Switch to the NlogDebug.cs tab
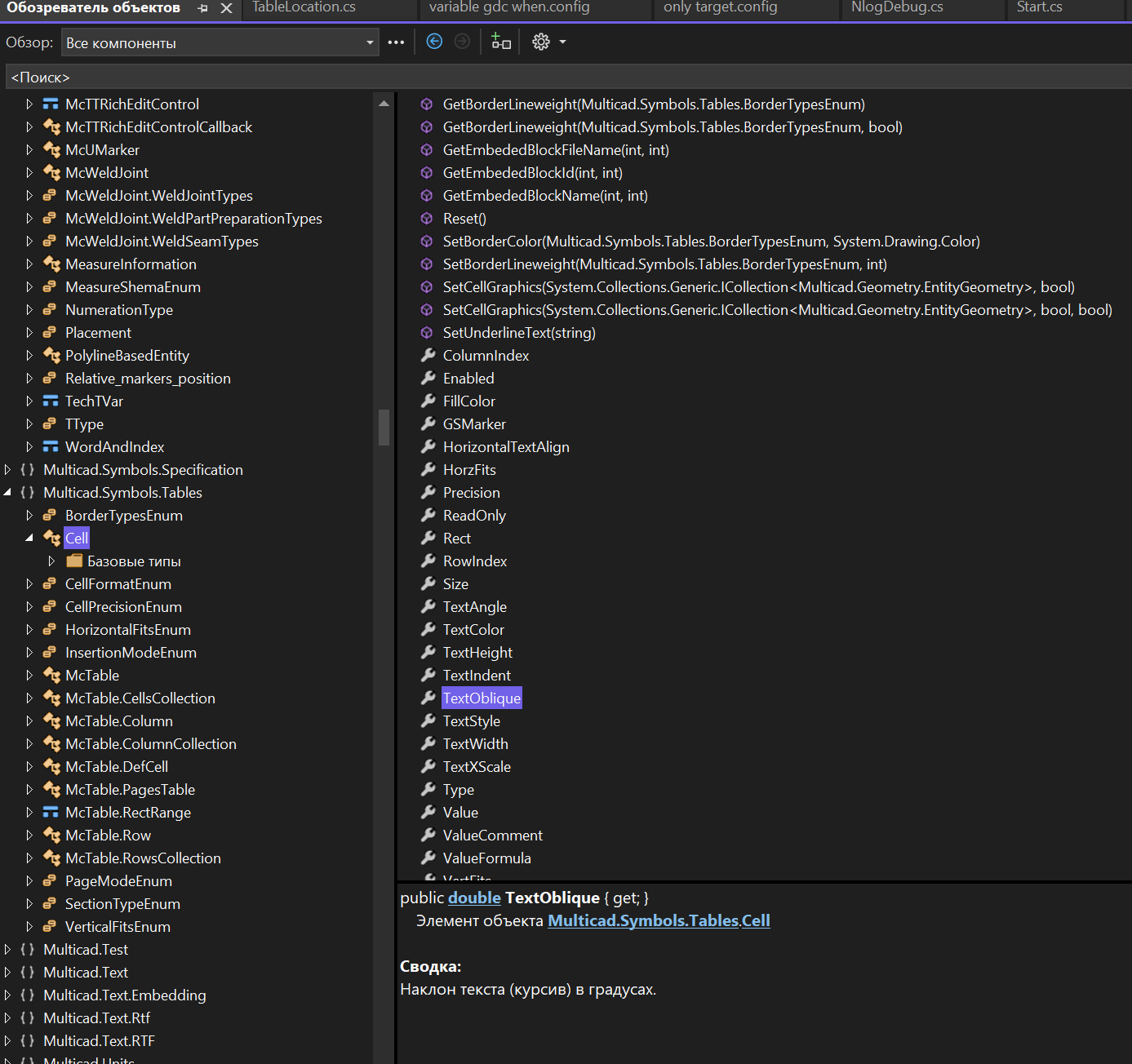Screen dimensions: 1132x1064 (x=896, y=7)
